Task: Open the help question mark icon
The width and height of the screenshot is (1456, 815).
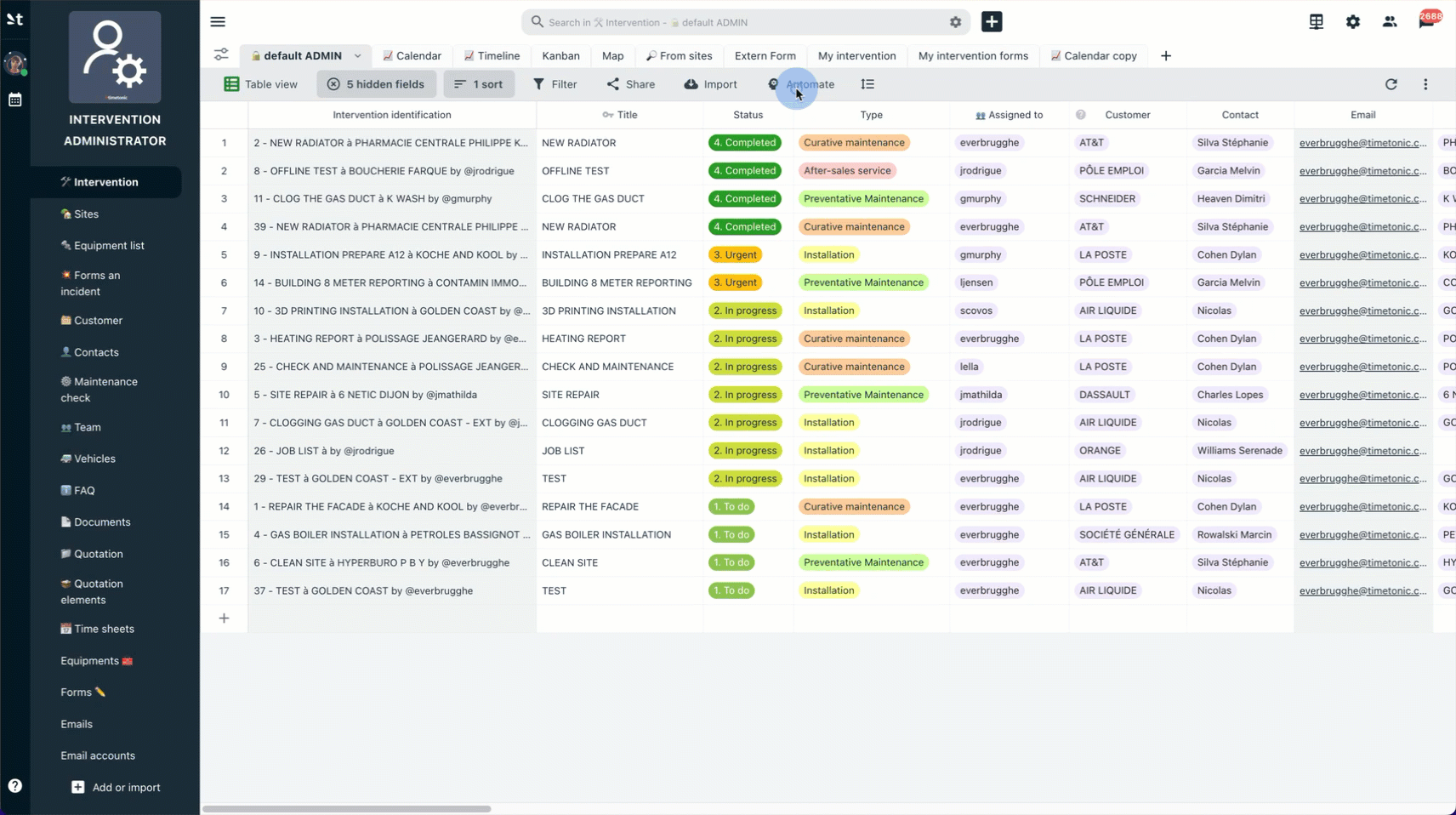Action: click(x=15, y=786)
